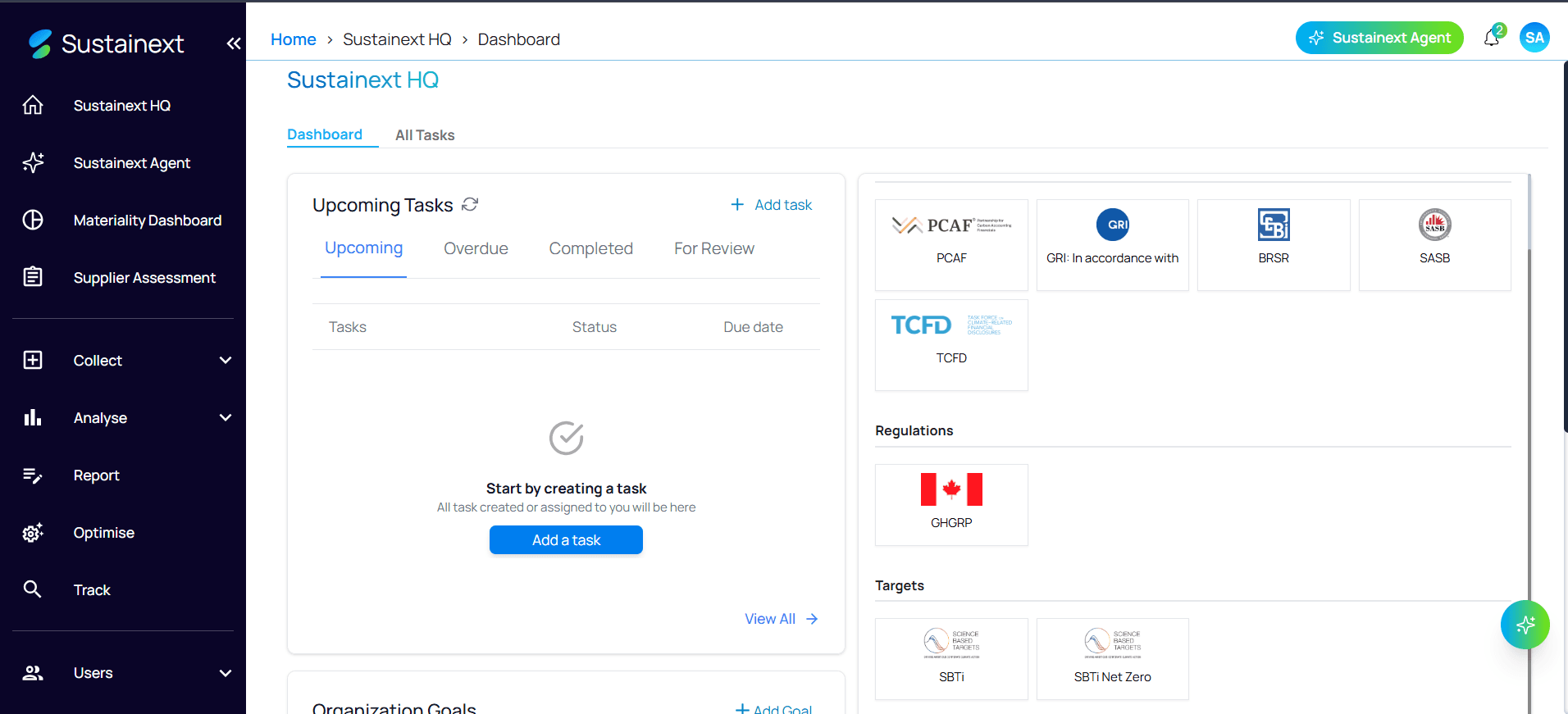Open the GHGRP regulation card
The height and width of the screenshot is (714, 1568).
tap(951, 504)
